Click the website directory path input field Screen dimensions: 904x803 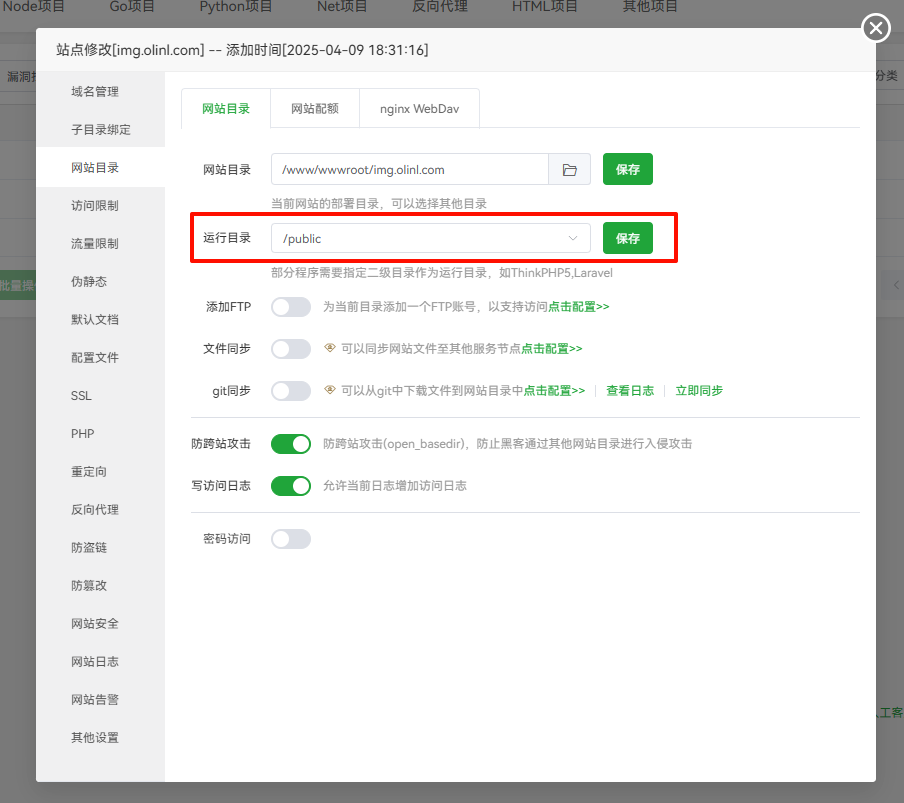tap(410, 169)
